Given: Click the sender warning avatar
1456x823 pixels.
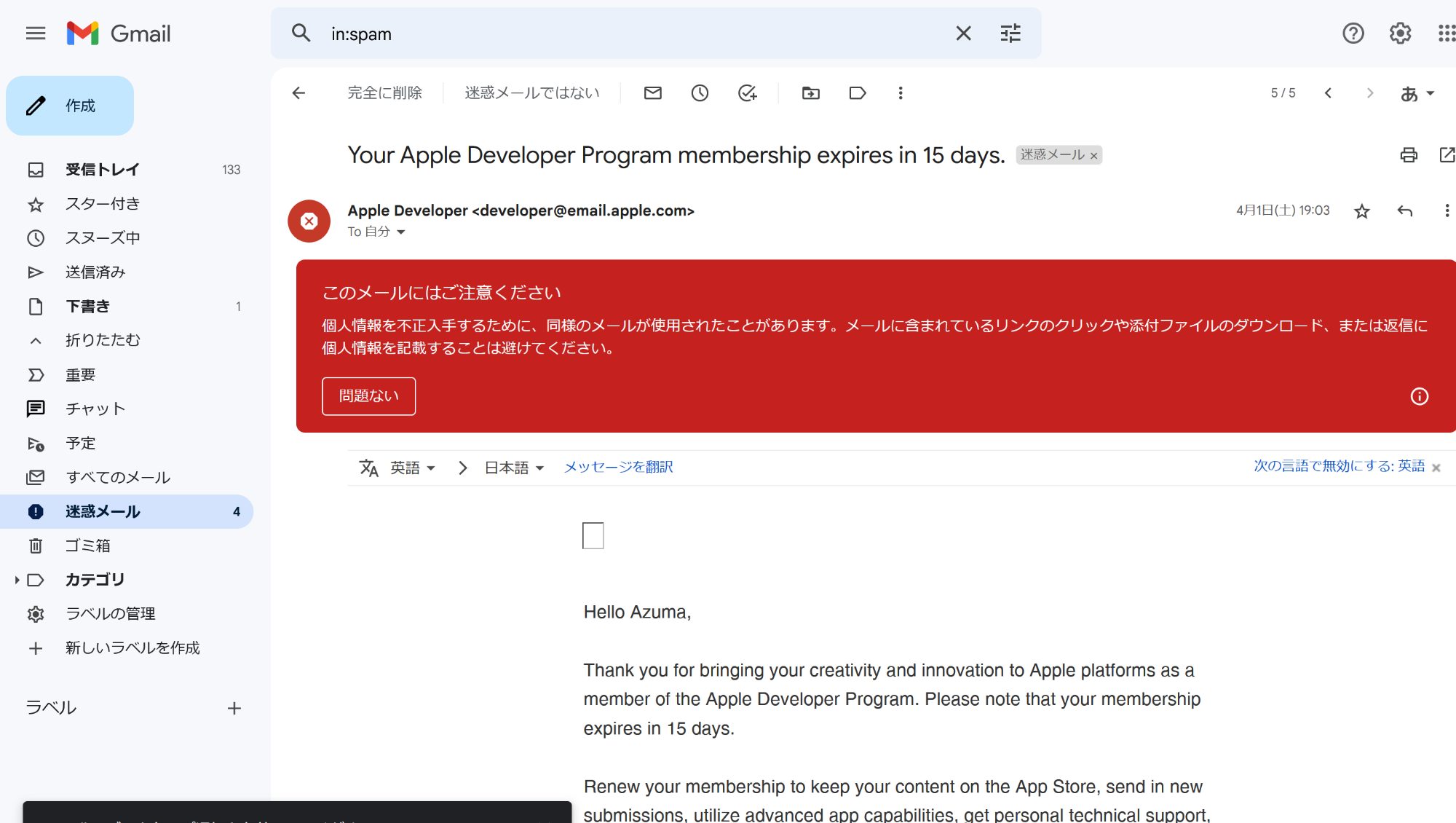Looking at the screenshot, I should point(309,221).
